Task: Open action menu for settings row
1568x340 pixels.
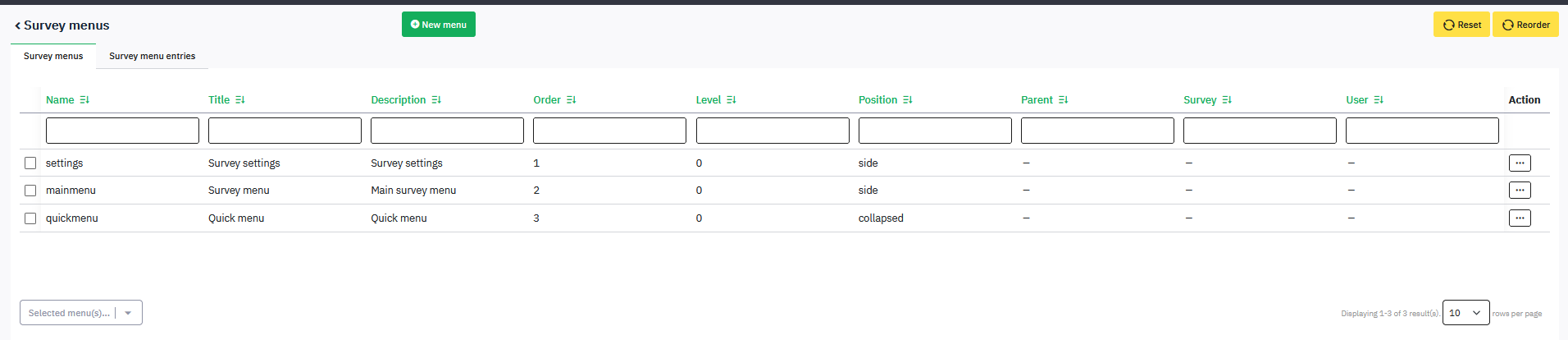Action: click(x=1520, y=163)
